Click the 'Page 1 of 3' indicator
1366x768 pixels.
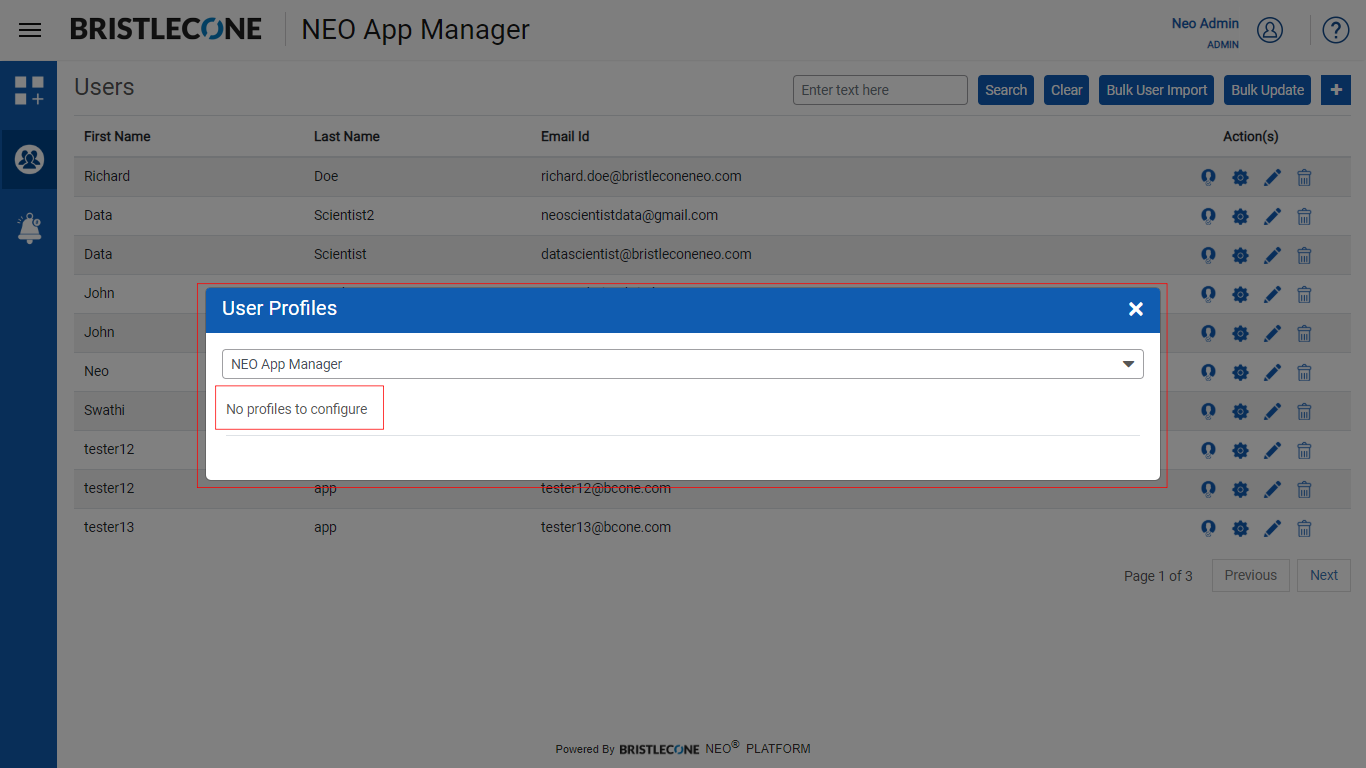[1158, 576]
